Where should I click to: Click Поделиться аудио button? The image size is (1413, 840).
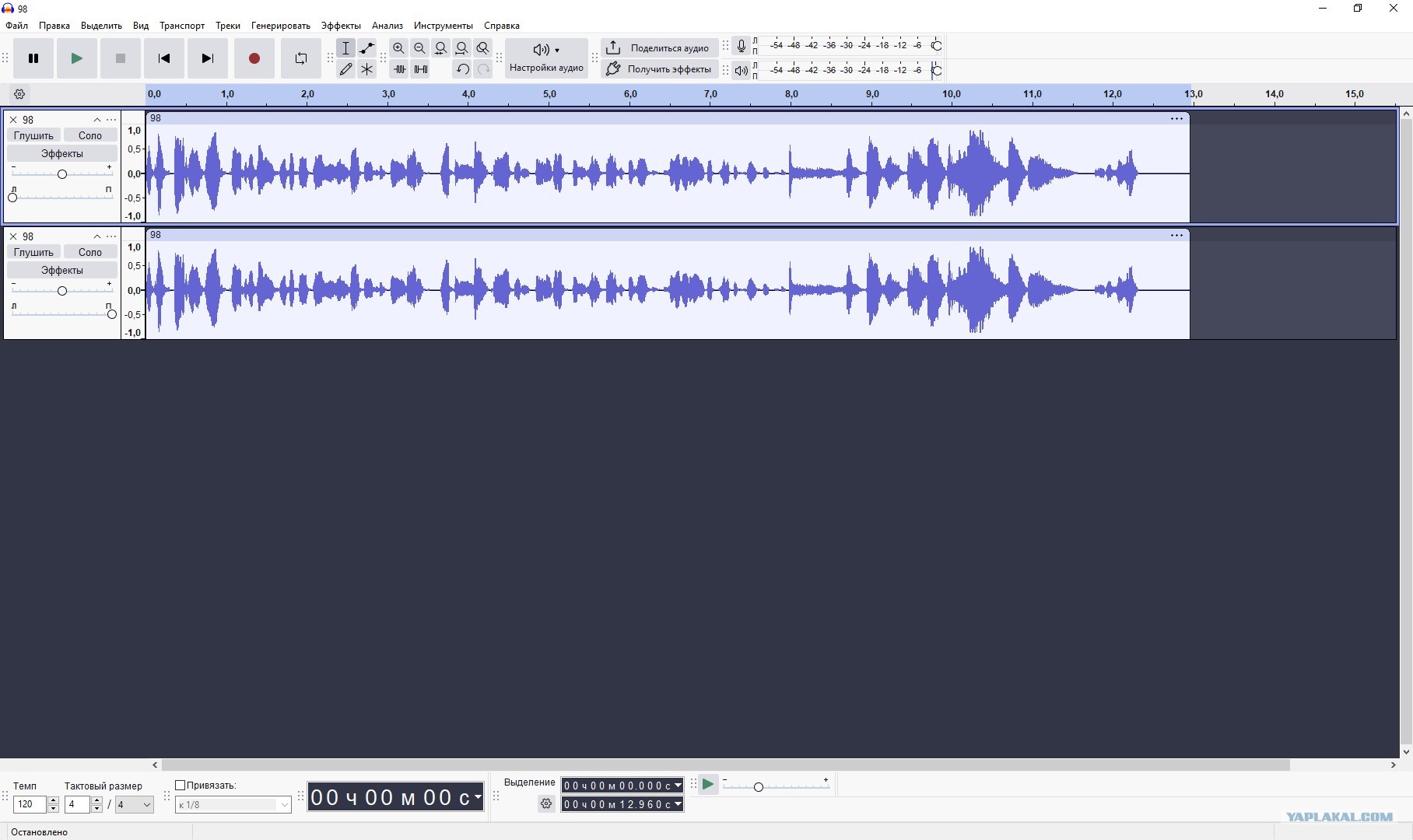[x=659, y=48]
